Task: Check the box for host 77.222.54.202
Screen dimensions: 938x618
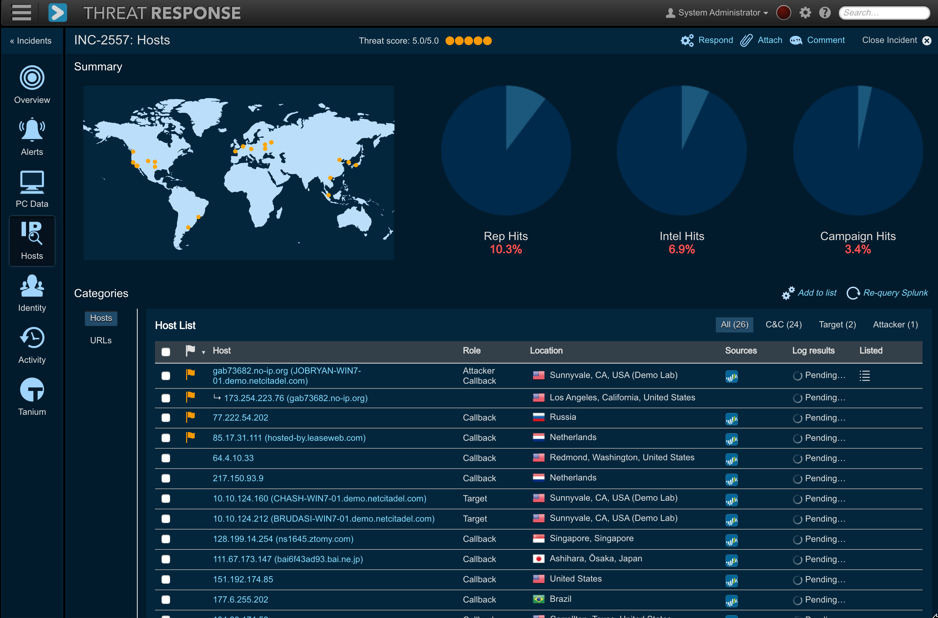Action: (x=166, y=418)
